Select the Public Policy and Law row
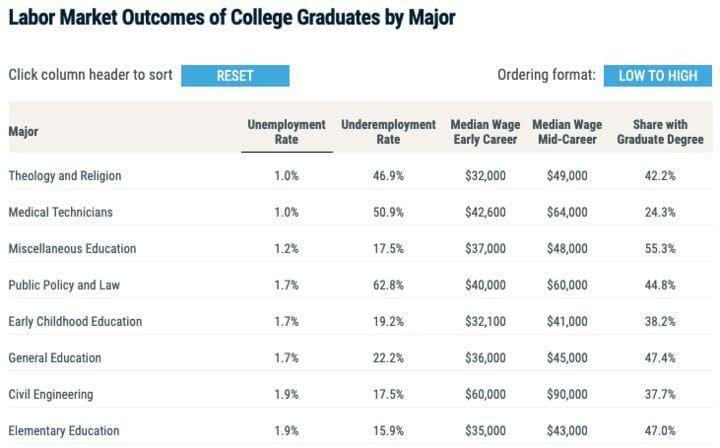The height and width of the screenshot is (448, 720). [64, 285]
